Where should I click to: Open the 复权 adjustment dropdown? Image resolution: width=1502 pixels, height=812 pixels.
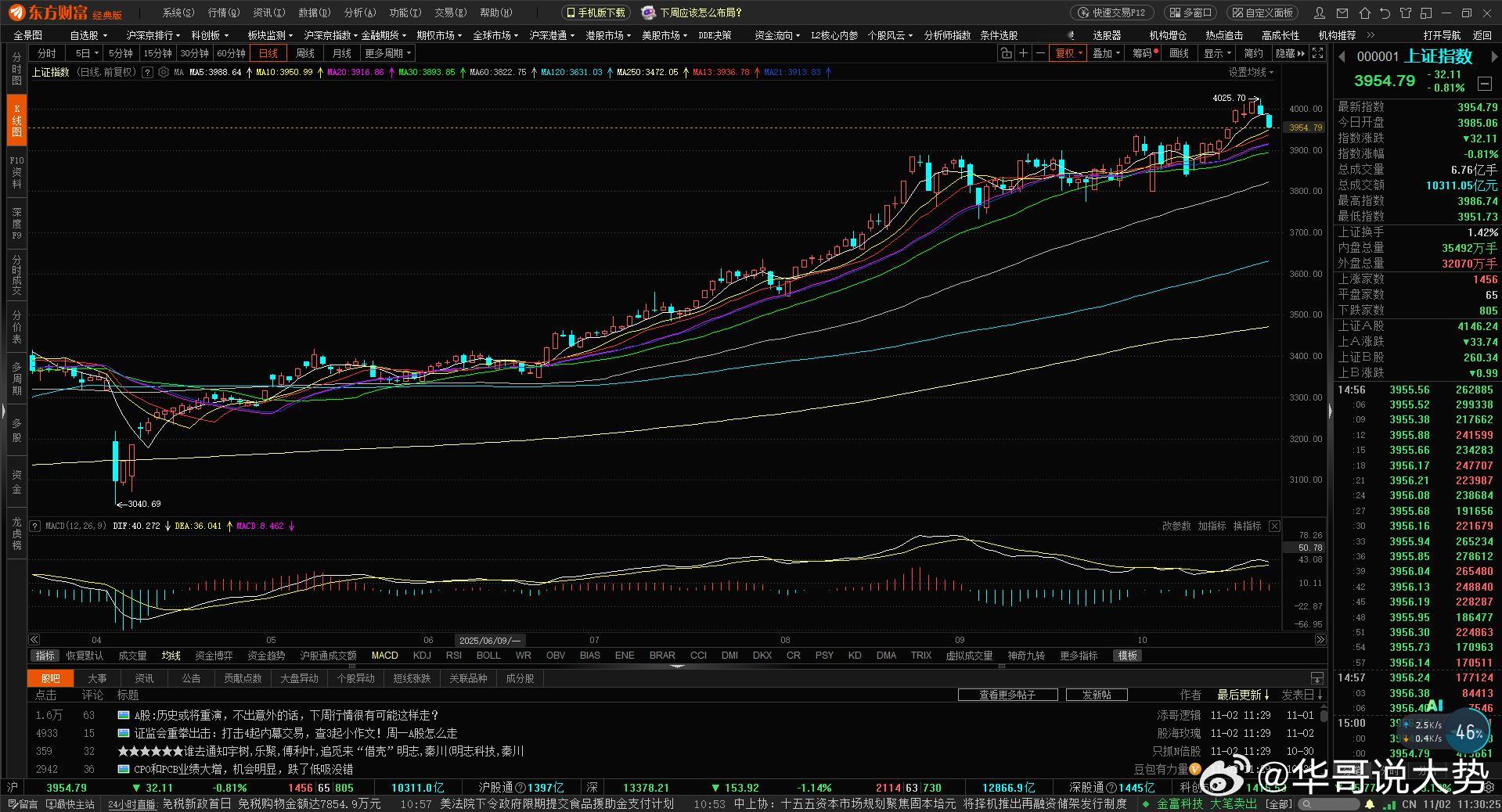(1068, 53)
